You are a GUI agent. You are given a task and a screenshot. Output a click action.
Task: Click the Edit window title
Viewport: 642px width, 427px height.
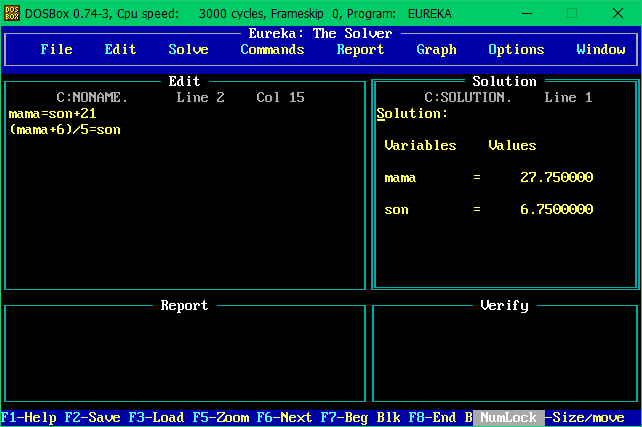tap(184, 81)
